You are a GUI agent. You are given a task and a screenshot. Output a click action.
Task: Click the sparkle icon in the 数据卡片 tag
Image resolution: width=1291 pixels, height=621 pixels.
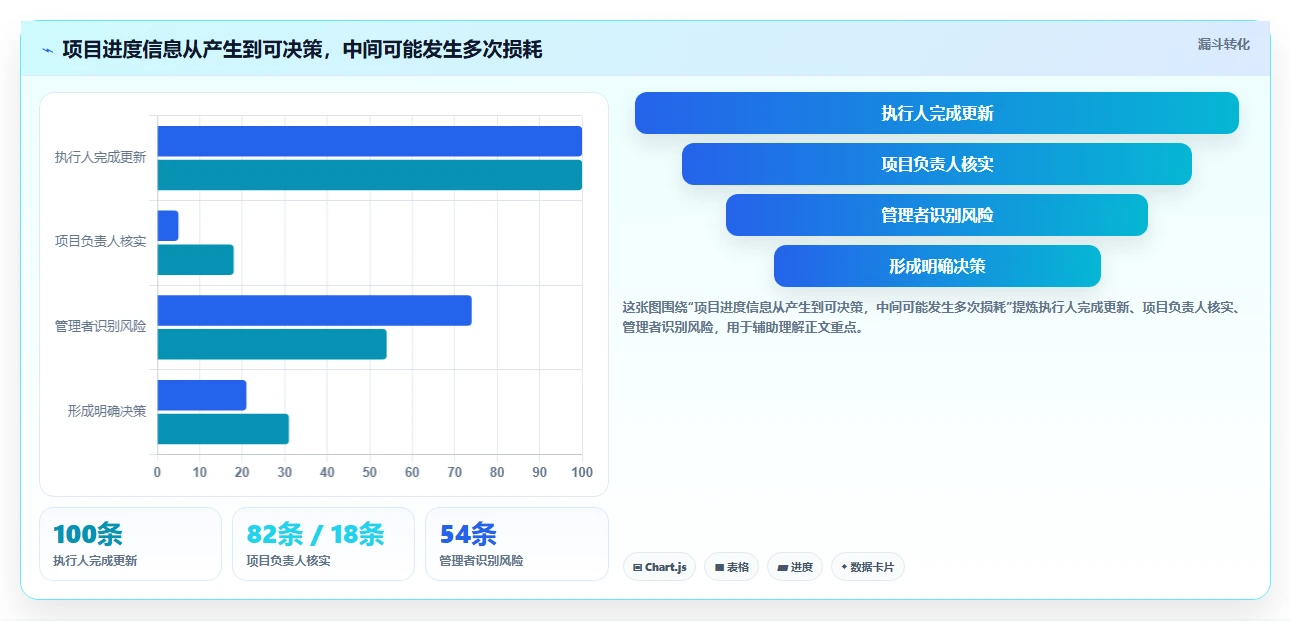[x=844, y=567]
